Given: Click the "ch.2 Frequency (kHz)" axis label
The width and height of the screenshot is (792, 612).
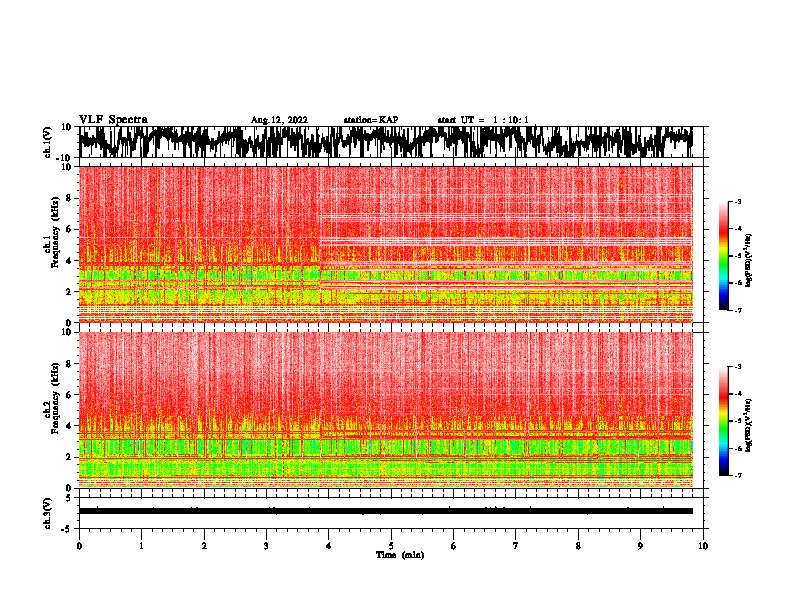Looking at the screenshot, I should click(51, 398).
